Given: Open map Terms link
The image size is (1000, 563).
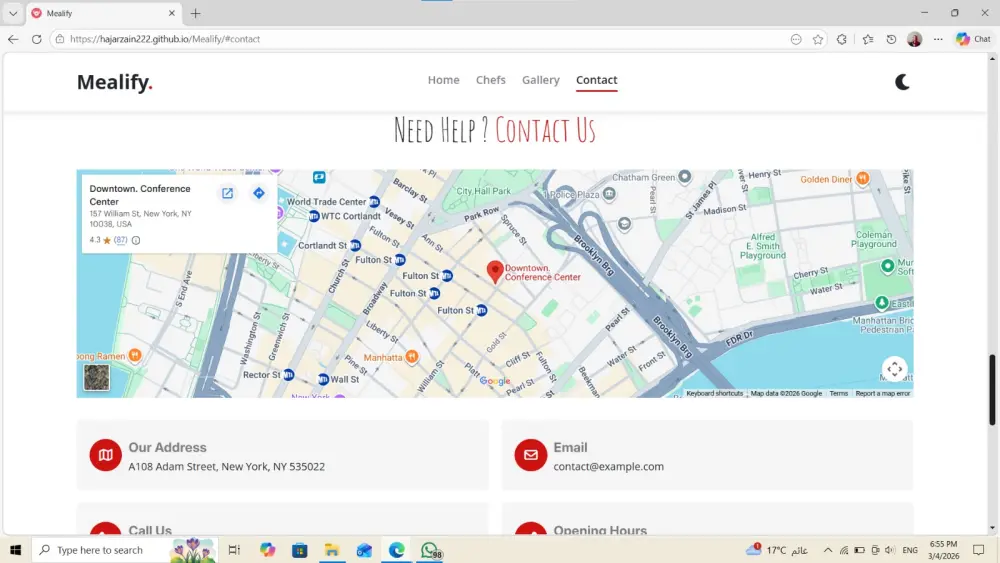Looking at the screenshot, I should [839, 393].
